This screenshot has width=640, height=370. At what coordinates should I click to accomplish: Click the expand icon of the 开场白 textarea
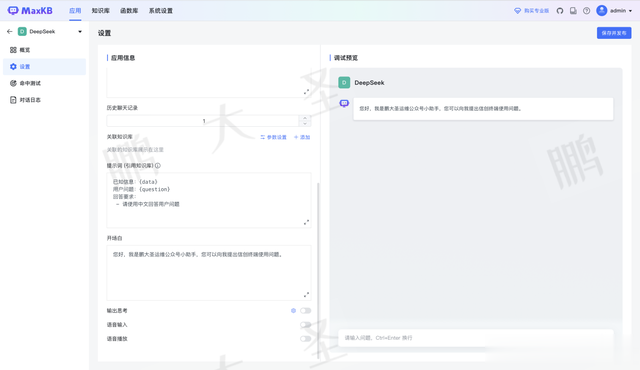click(x=306, y=295)
